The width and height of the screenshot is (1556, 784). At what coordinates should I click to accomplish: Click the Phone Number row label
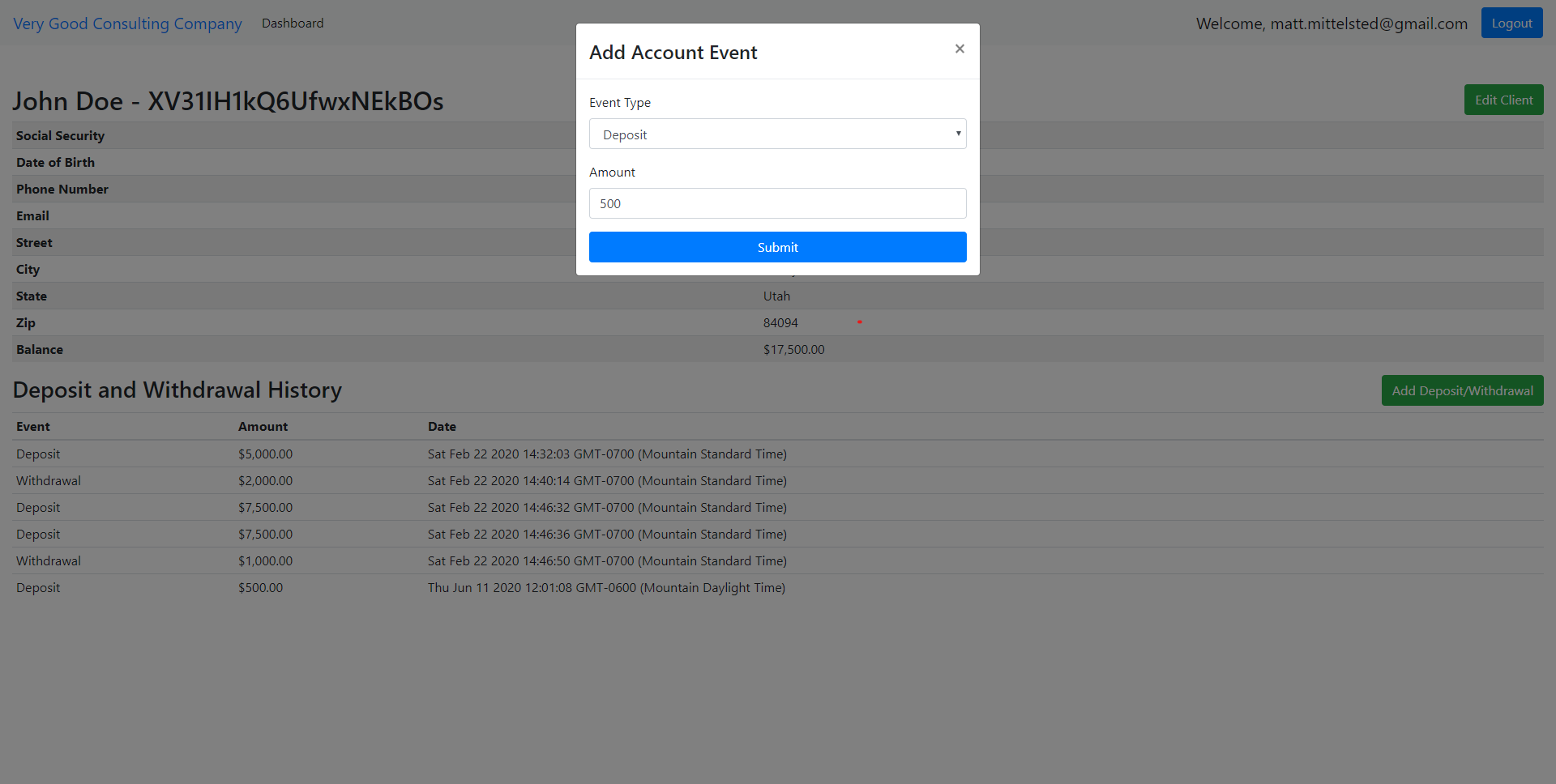coord(62,189)
